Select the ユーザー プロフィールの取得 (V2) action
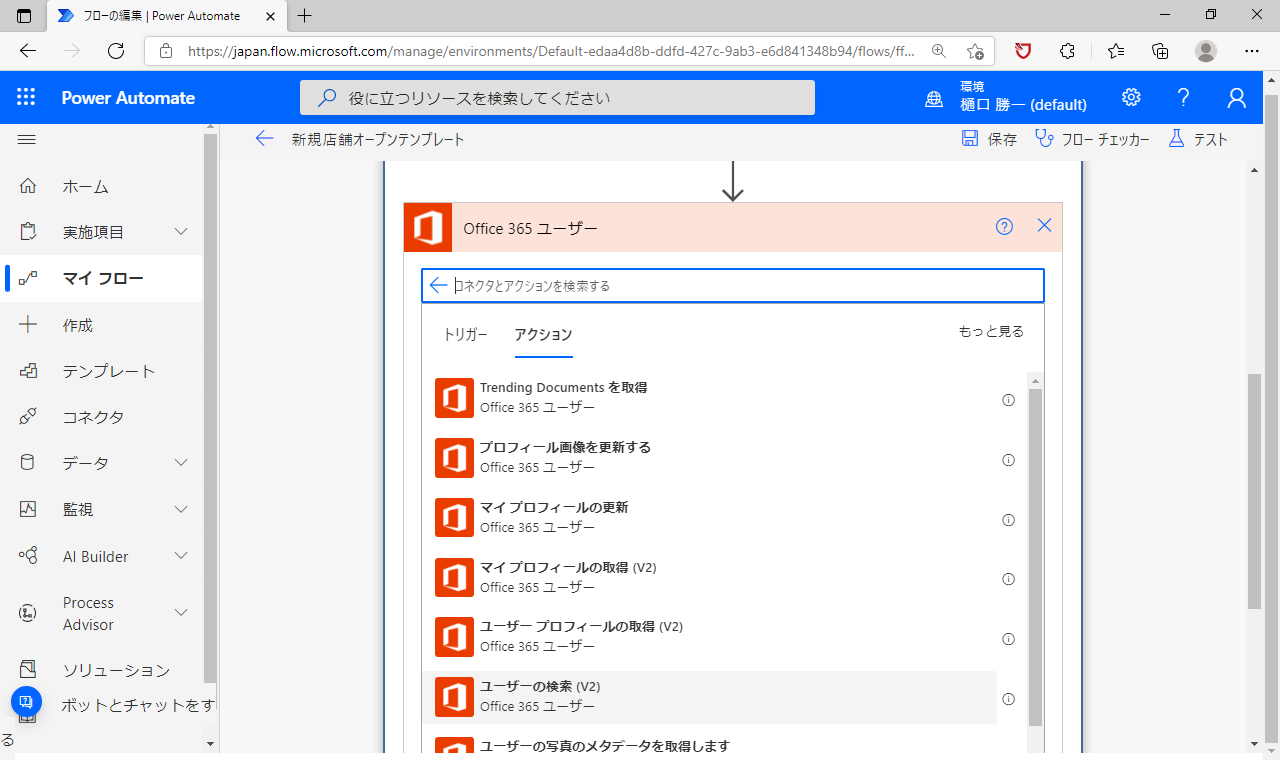Viewport: 1280px width, 760px height. click(x=709, y=636)
